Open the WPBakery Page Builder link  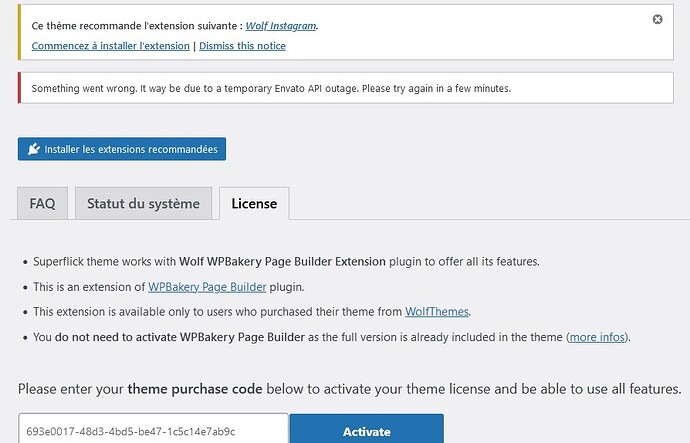click(207, 287)
